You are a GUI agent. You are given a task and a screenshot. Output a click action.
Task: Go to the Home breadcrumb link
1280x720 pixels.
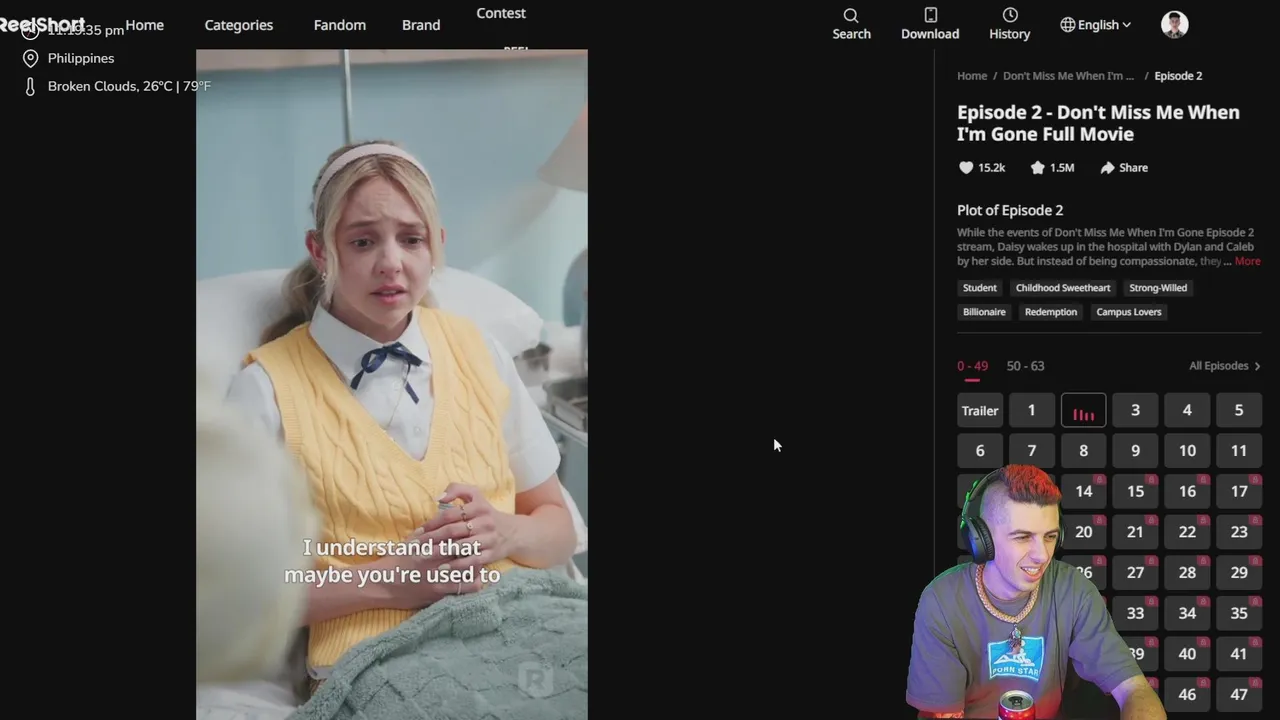click(972, 76)
